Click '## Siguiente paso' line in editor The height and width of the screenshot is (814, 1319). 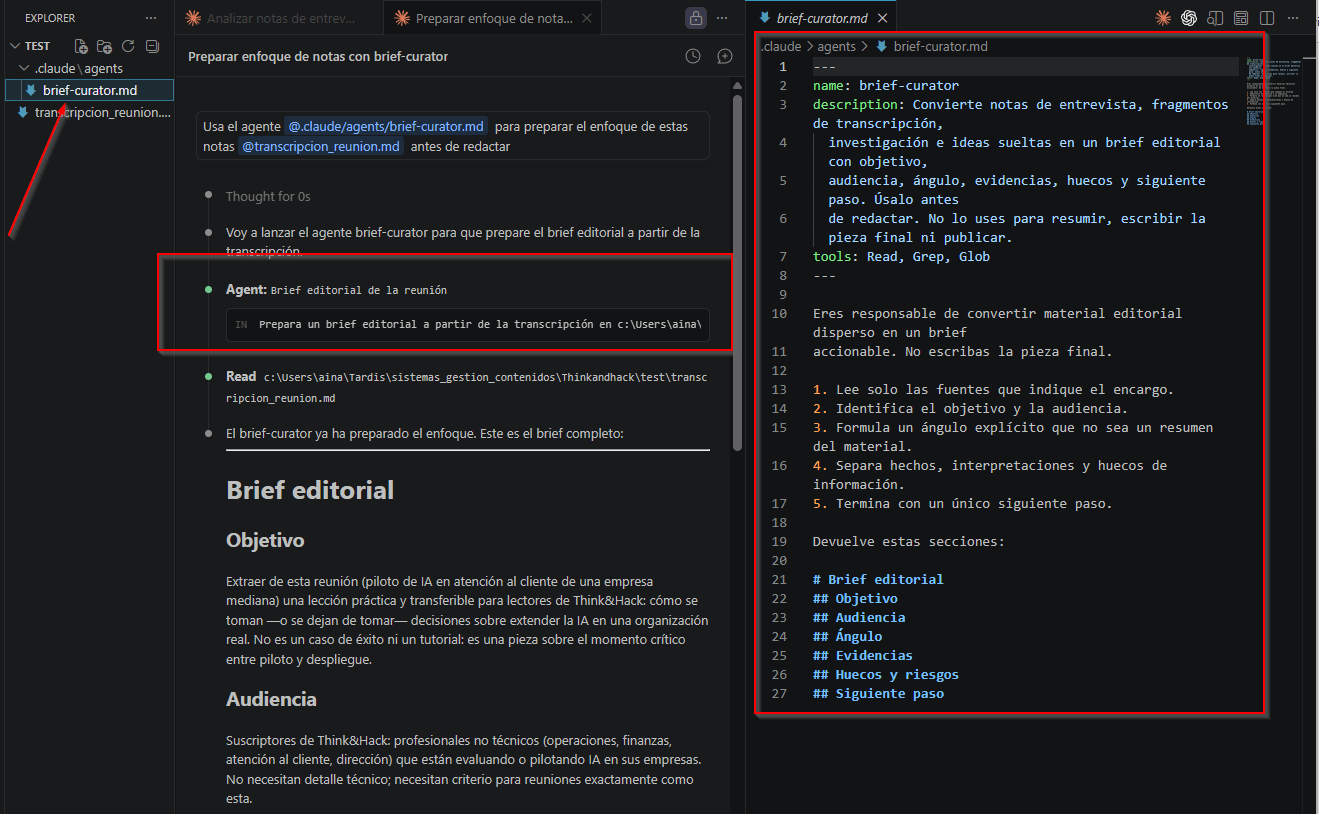pos(878,694)
